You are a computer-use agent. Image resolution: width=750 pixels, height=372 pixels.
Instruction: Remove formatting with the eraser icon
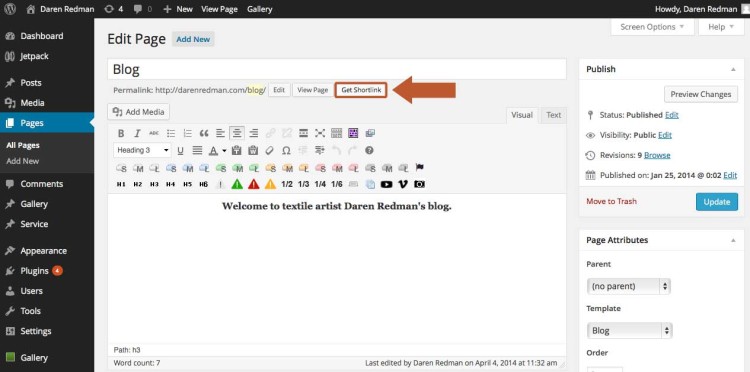pyautogui.click(x=269, y=151)
